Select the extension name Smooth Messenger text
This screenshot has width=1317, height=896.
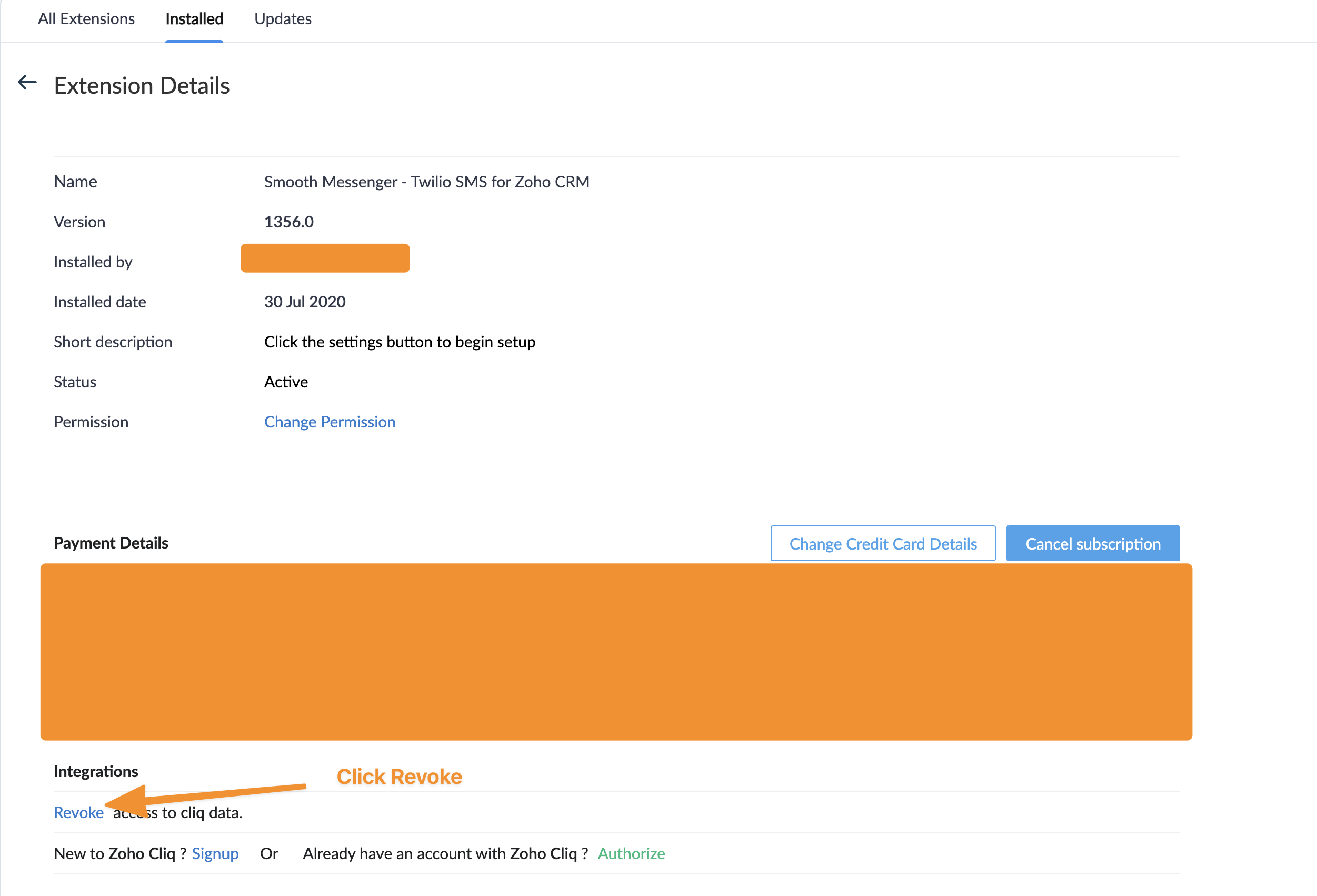point(426,182)
